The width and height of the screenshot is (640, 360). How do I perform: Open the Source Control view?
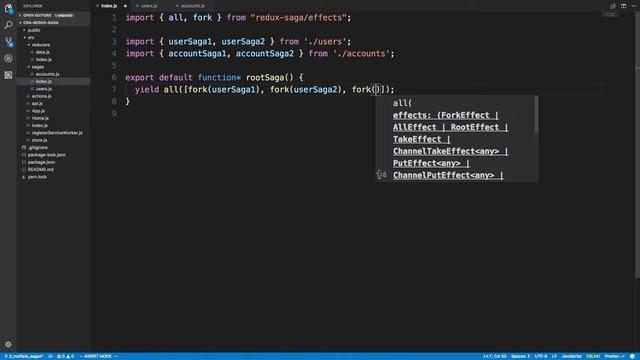coord(8,42)
